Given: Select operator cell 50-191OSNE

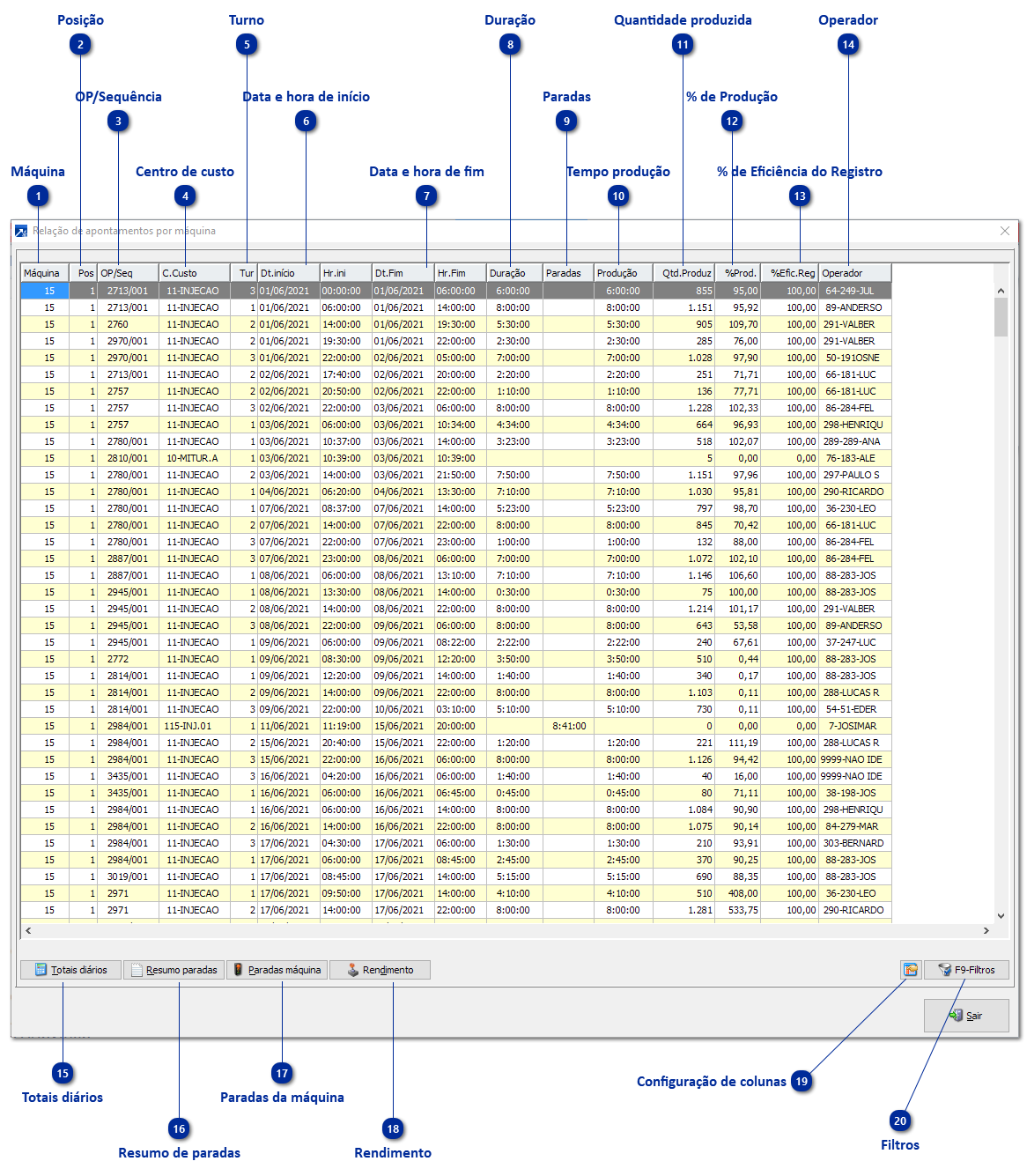Looking at the screenshot, I should tap(855, 358).
